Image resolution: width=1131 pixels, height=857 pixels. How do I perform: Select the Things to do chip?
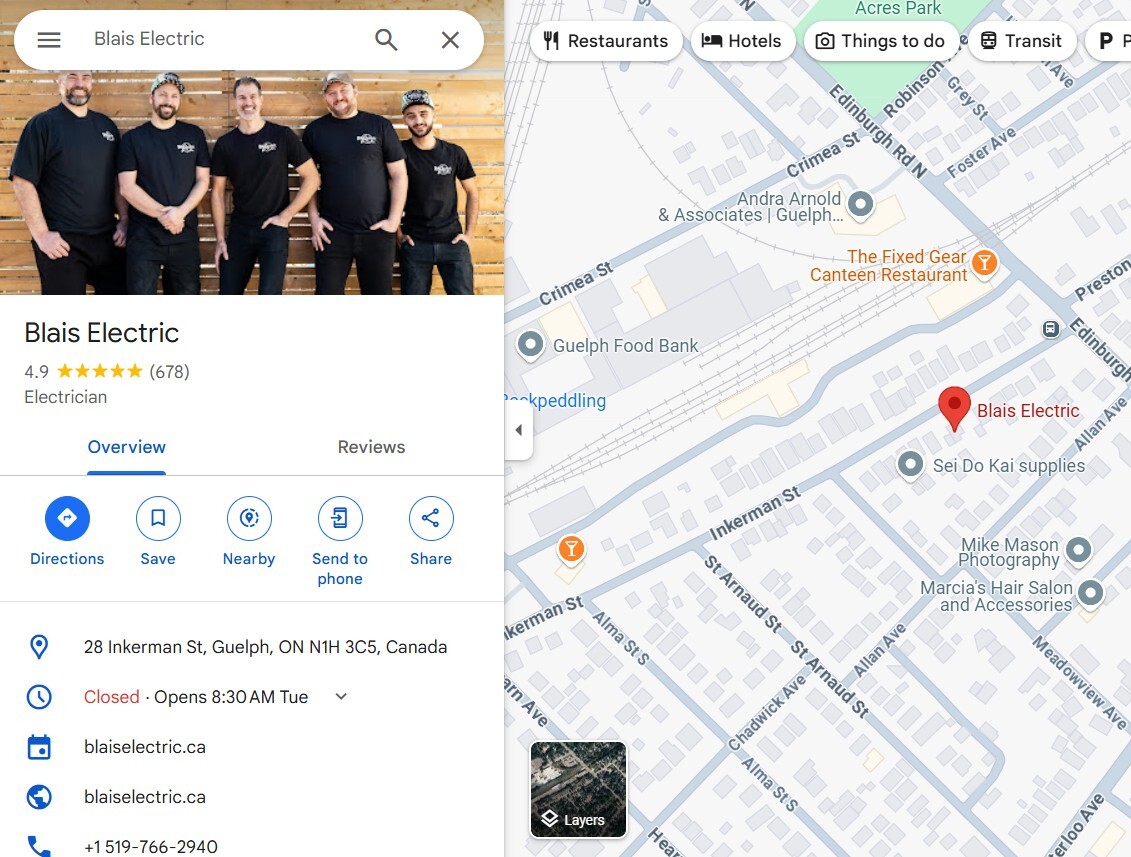click(x=881, y=41)
